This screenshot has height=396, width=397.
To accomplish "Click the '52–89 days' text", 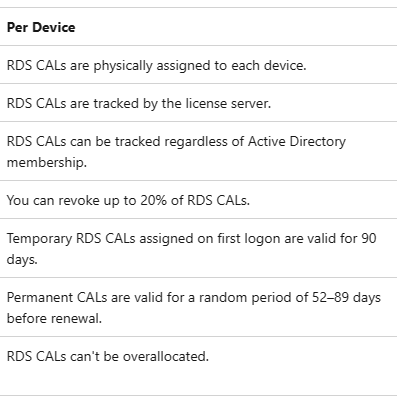I will click(346, 297).
